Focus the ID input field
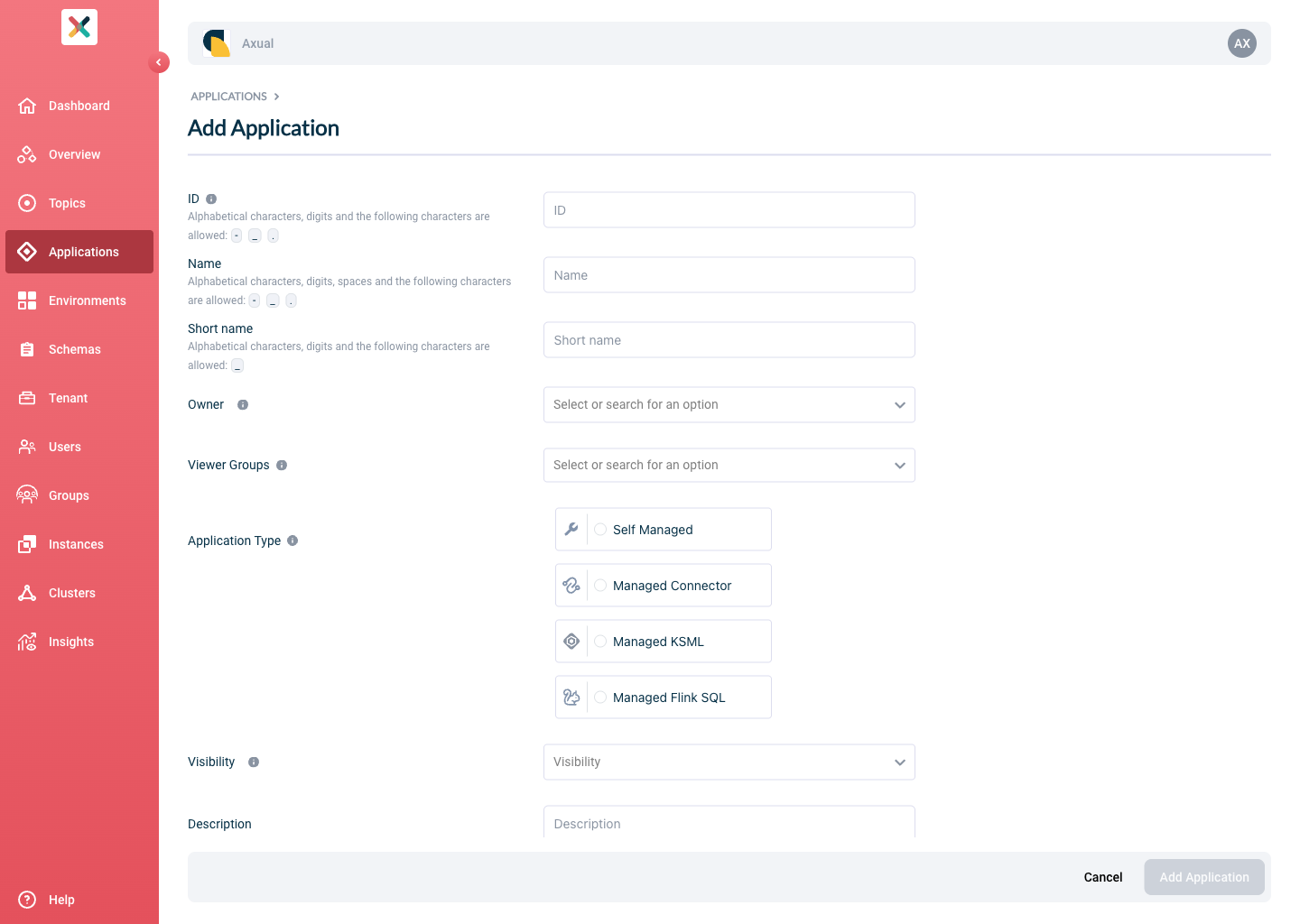 click(729, 210)
